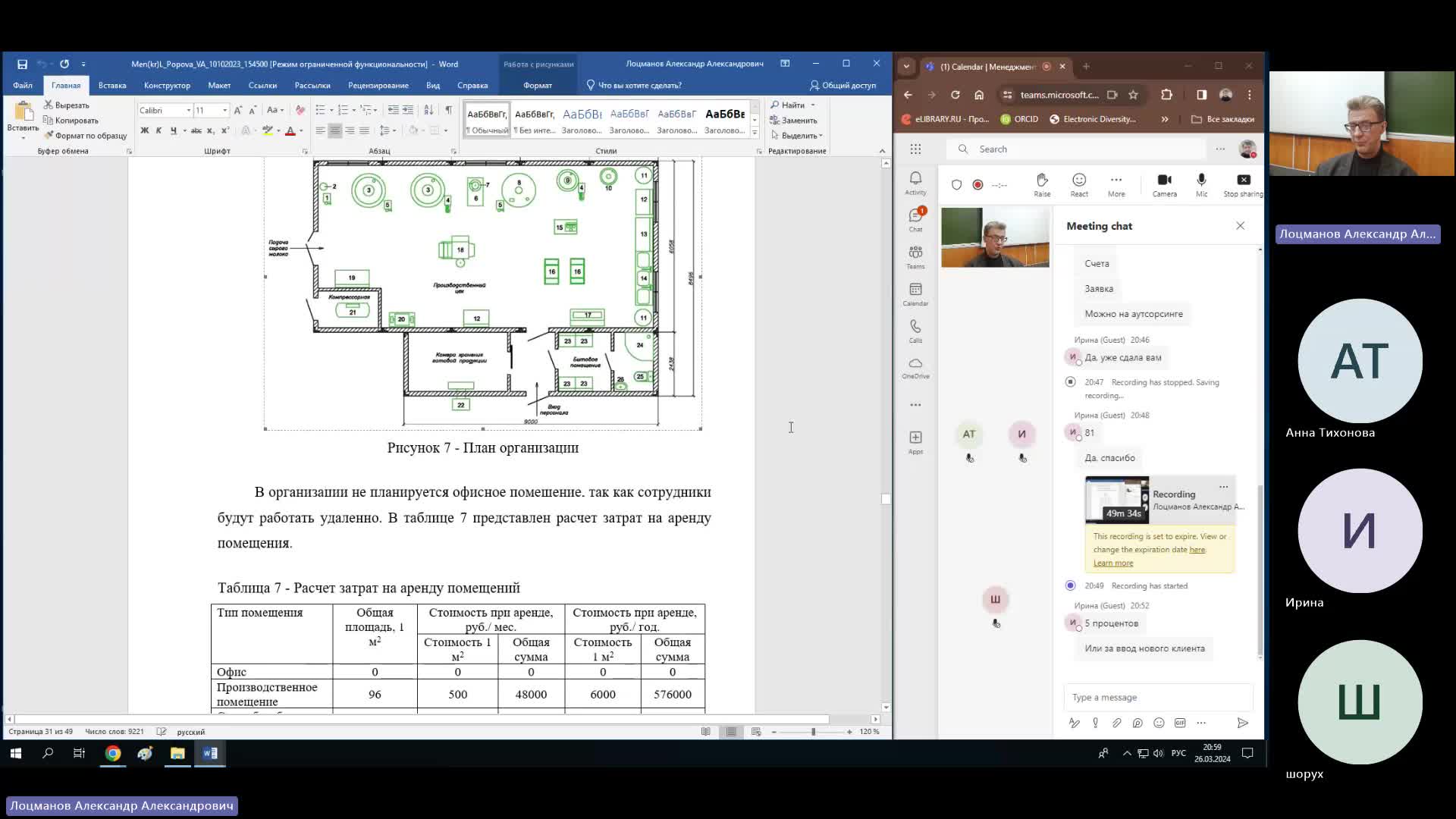Screen dimensions: 1456x819
Task: Switch to the Макет ribbon tab
Action: pos(219,86)
